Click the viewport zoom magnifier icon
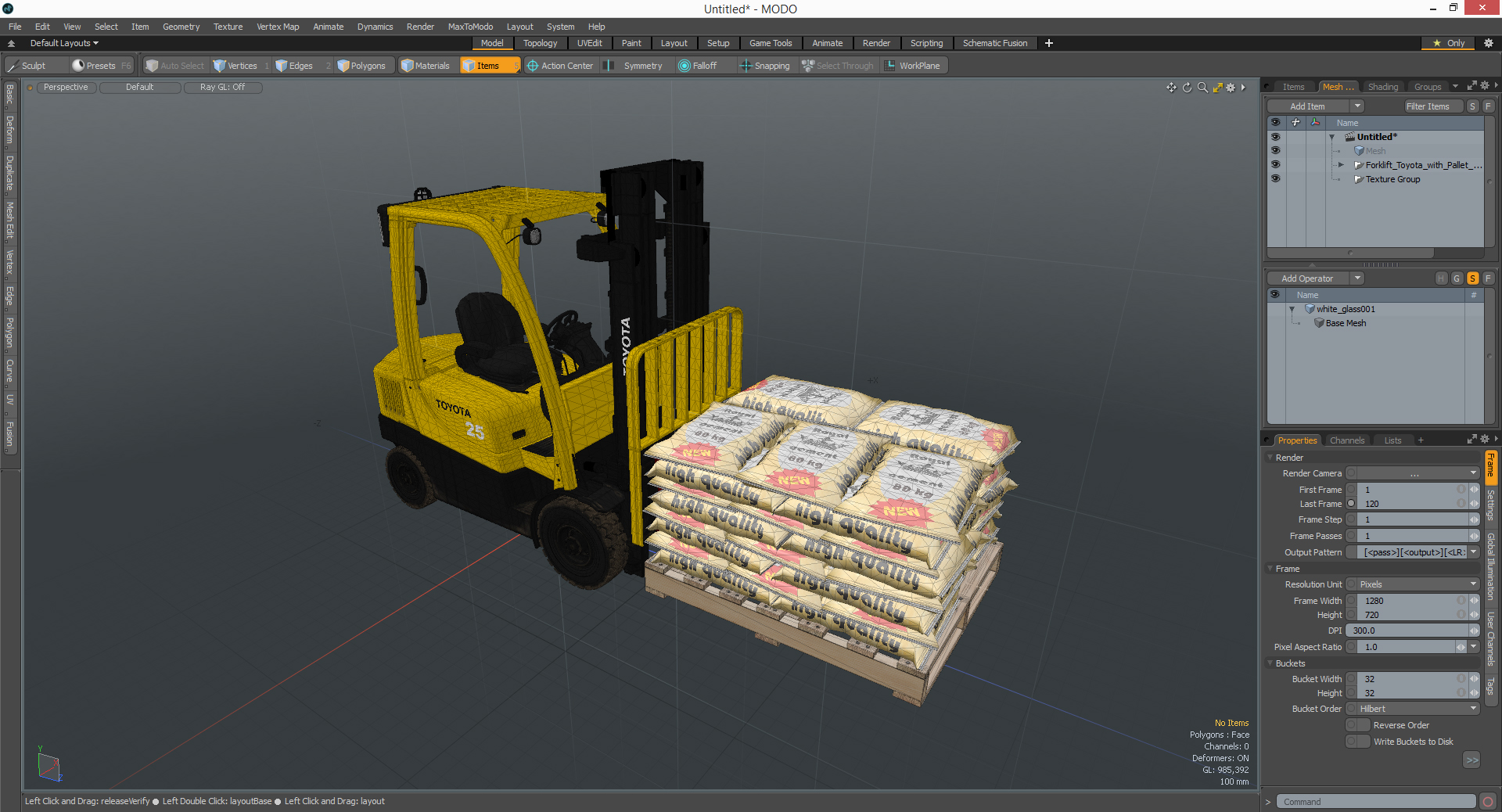1502x812 pixels. (x=1202, y=88)
